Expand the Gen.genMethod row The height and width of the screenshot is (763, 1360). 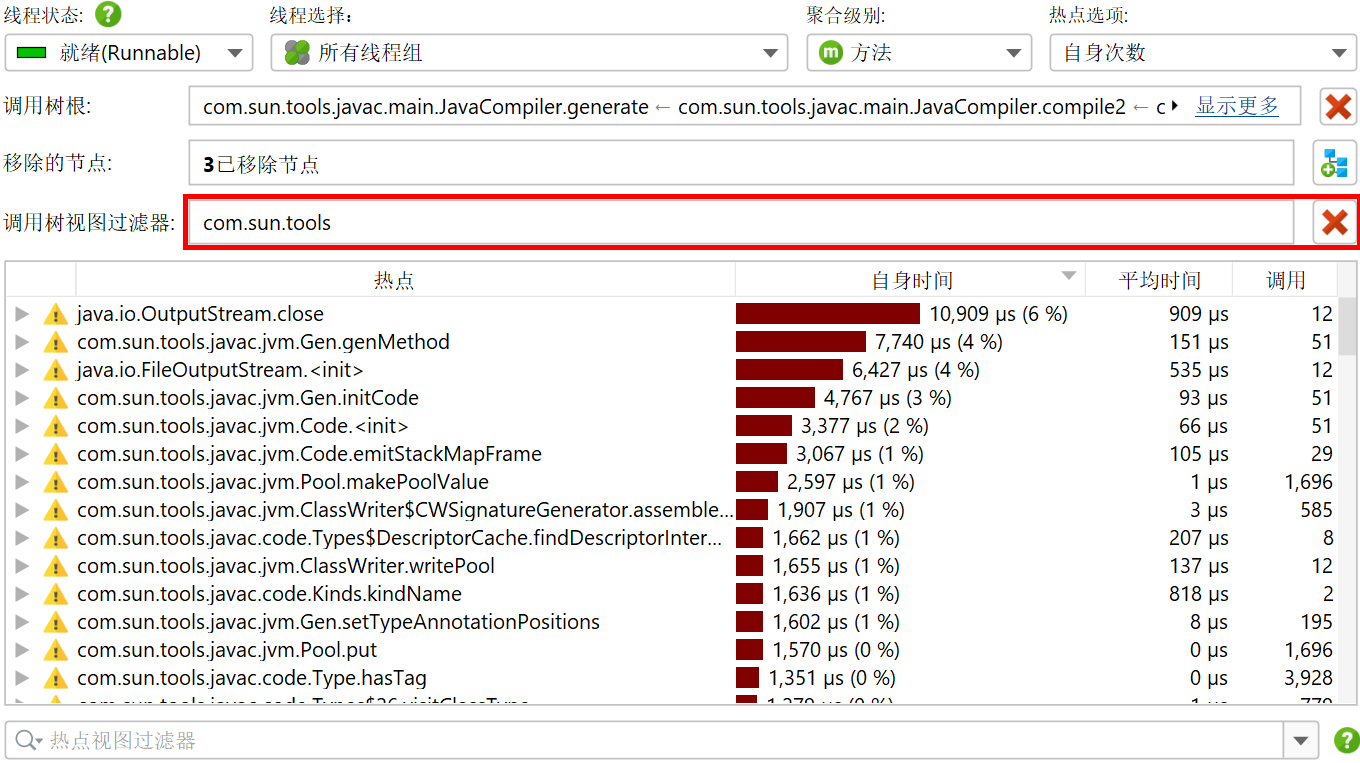coord(22,342)
